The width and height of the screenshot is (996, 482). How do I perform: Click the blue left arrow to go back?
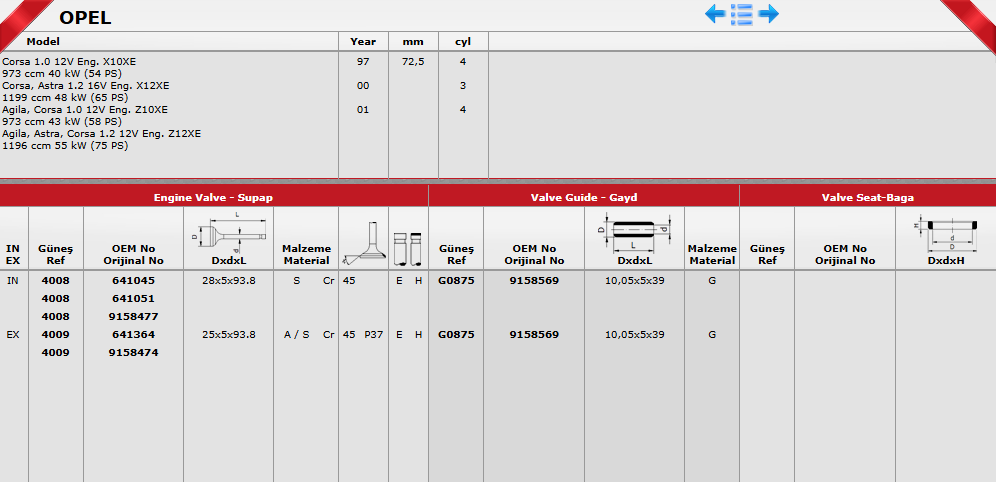pos(715,14)
